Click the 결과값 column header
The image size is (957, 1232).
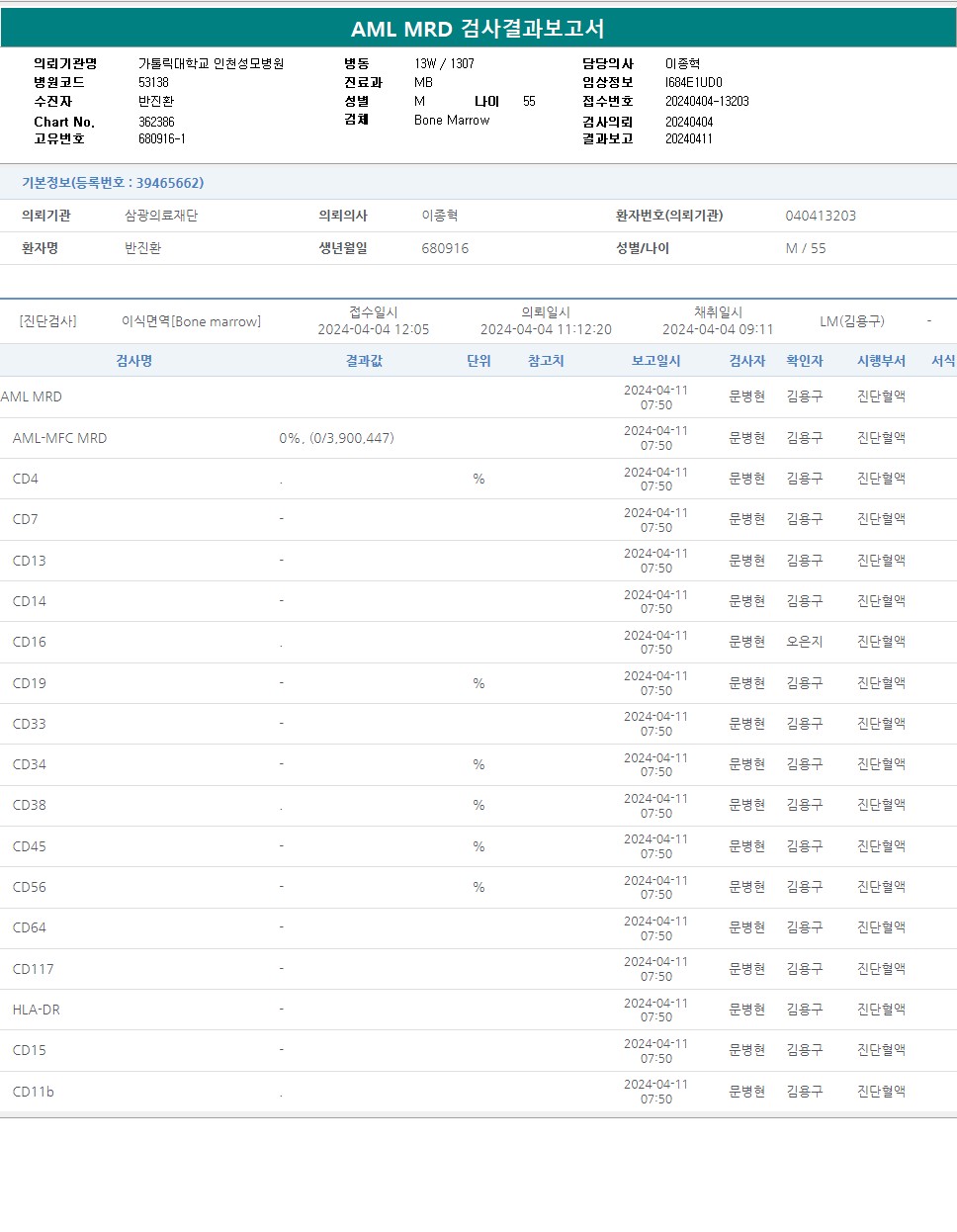[x=364, y=361]
